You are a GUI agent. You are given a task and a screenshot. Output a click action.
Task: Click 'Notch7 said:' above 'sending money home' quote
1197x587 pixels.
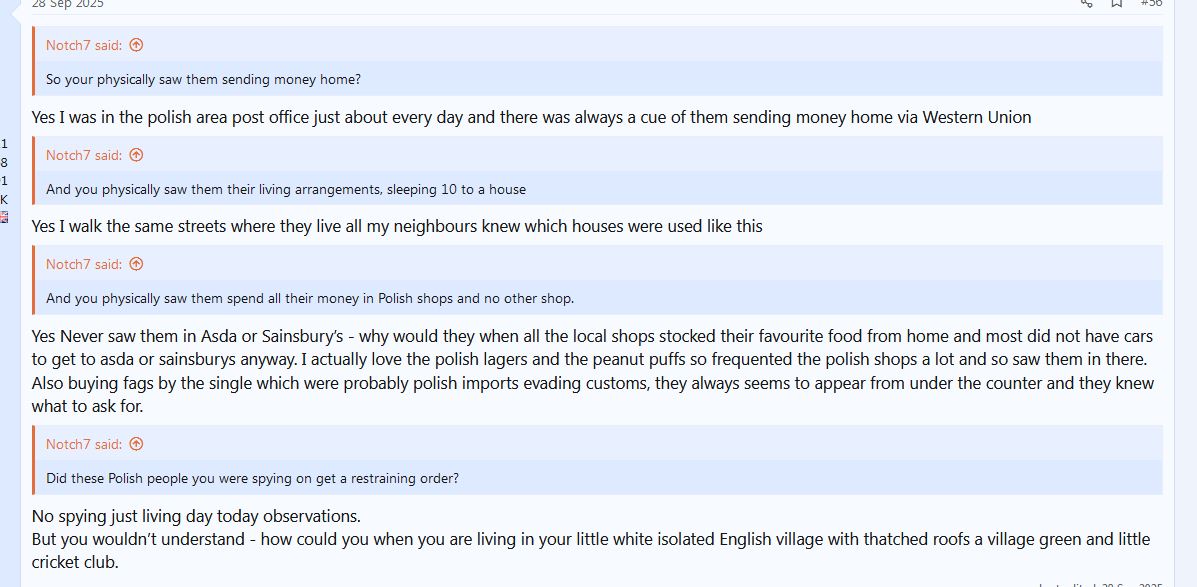(84, 45)
